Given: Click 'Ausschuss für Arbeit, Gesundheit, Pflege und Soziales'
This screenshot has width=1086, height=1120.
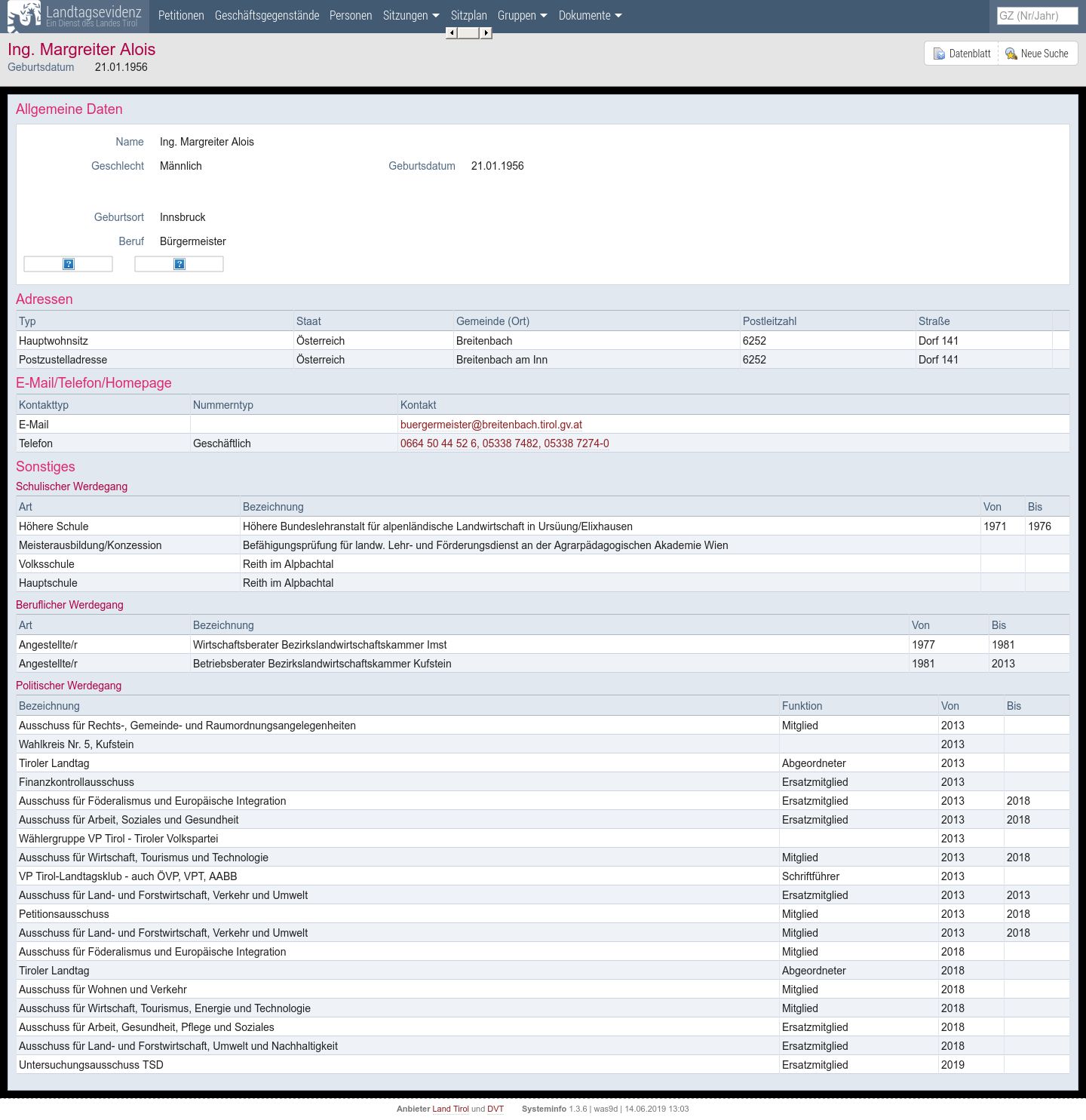Looking at the screenshot, I should click(146, 1027).
